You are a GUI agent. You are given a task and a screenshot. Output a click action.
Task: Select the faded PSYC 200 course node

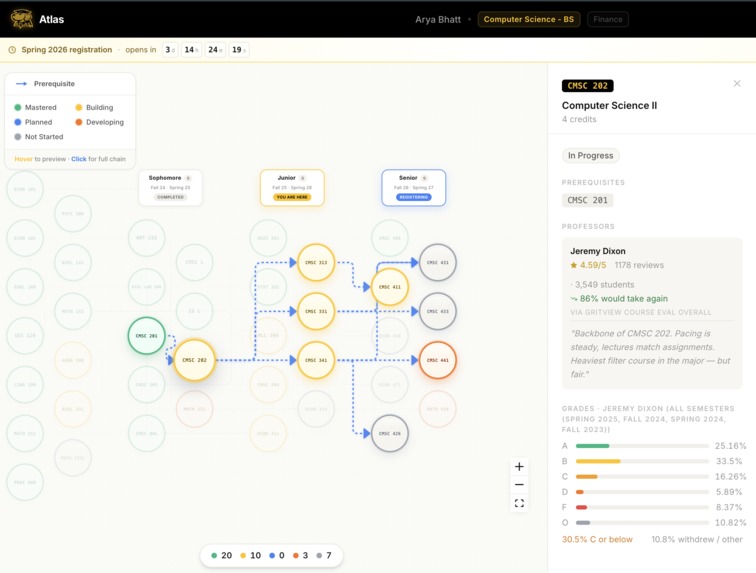(x=73, y=214)
